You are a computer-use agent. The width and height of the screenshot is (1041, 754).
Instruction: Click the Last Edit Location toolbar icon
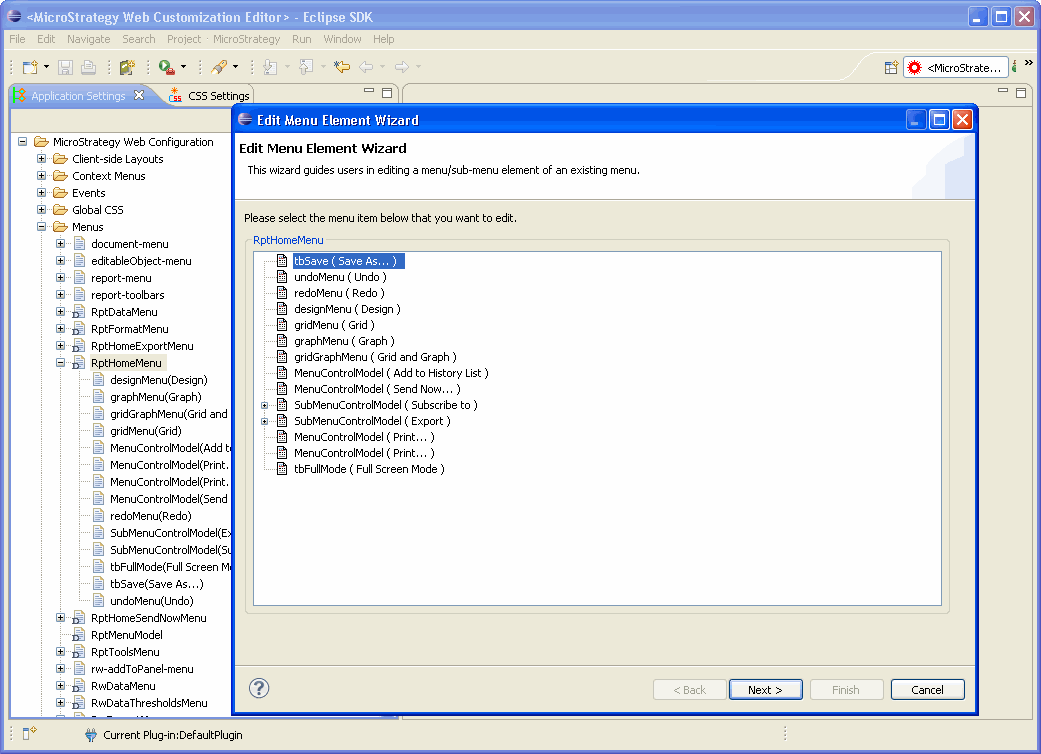click(x=342, y=67)
